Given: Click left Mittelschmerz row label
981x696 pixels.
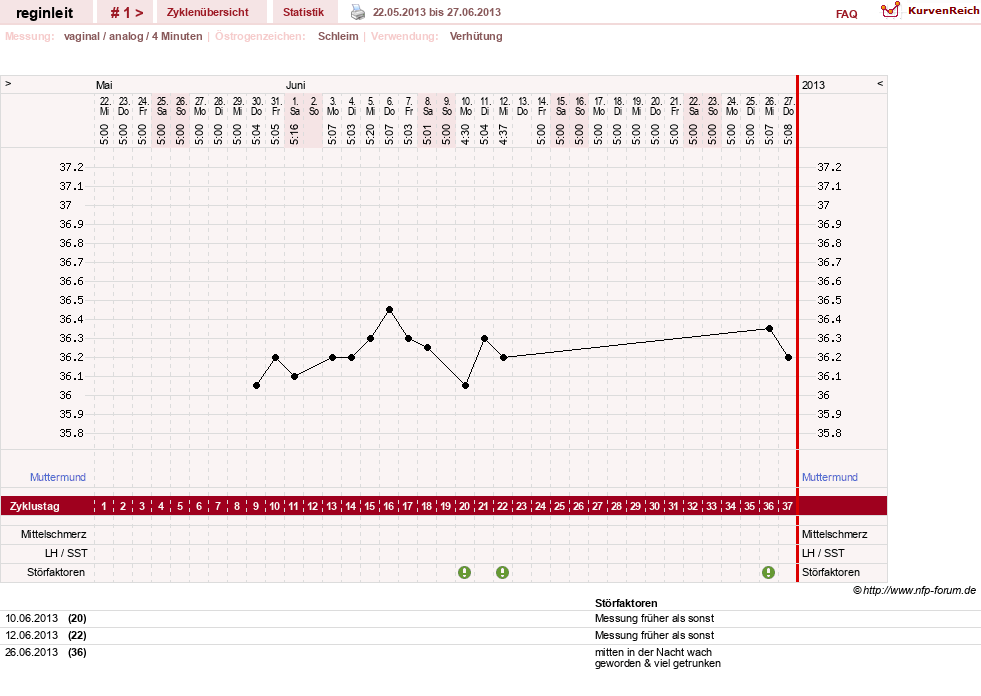Looking at the screenshot, I should 54,534.
